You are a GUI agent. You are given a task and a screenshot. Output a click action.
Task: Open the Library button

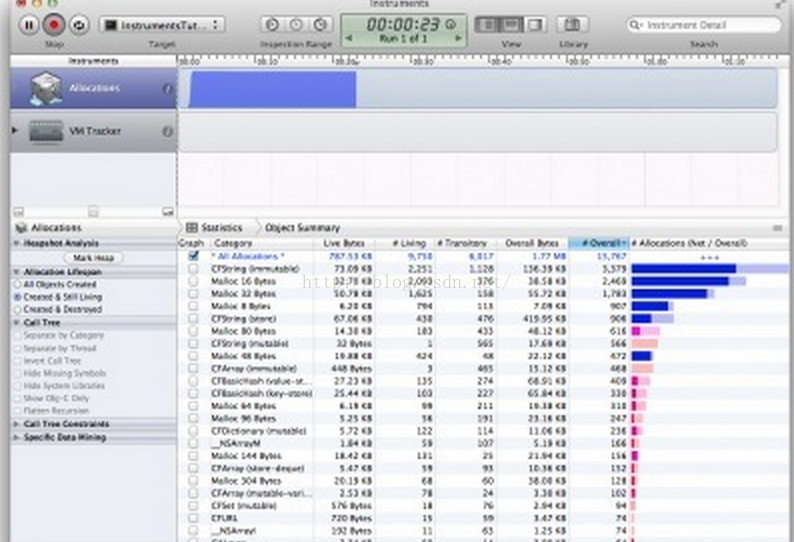[573, 24]
